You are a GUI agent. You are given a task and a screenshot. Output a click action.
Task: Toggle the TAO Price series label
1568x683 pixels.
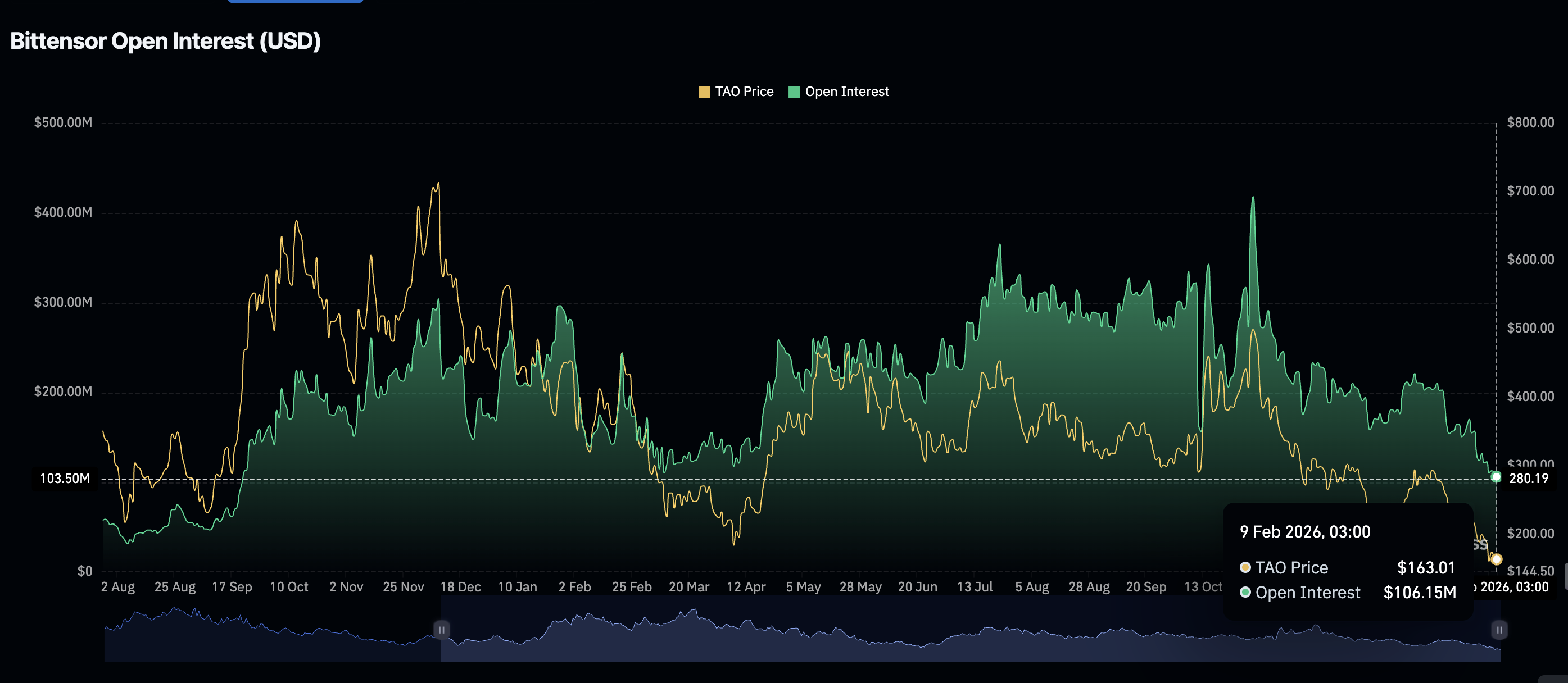[744, 92]
